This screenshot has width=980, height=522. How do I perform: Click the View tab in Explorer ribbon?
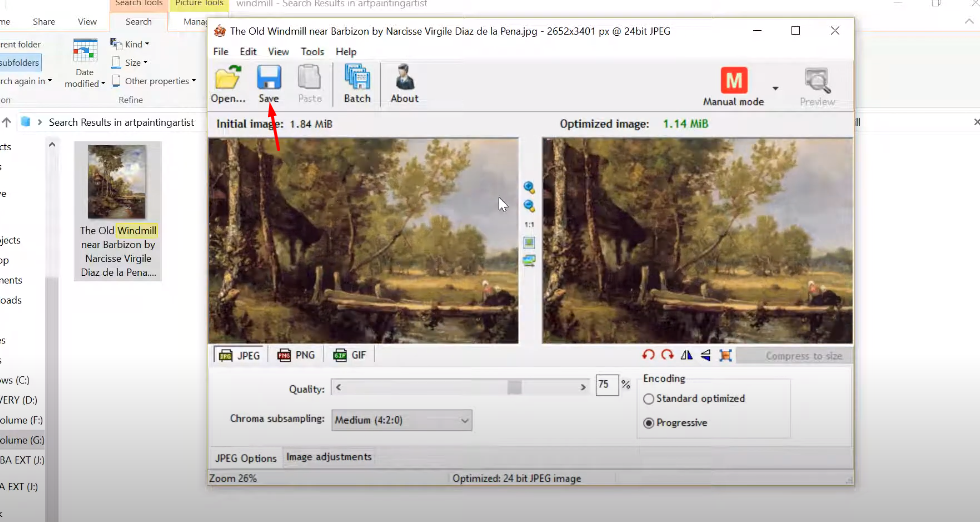(87, 21)
